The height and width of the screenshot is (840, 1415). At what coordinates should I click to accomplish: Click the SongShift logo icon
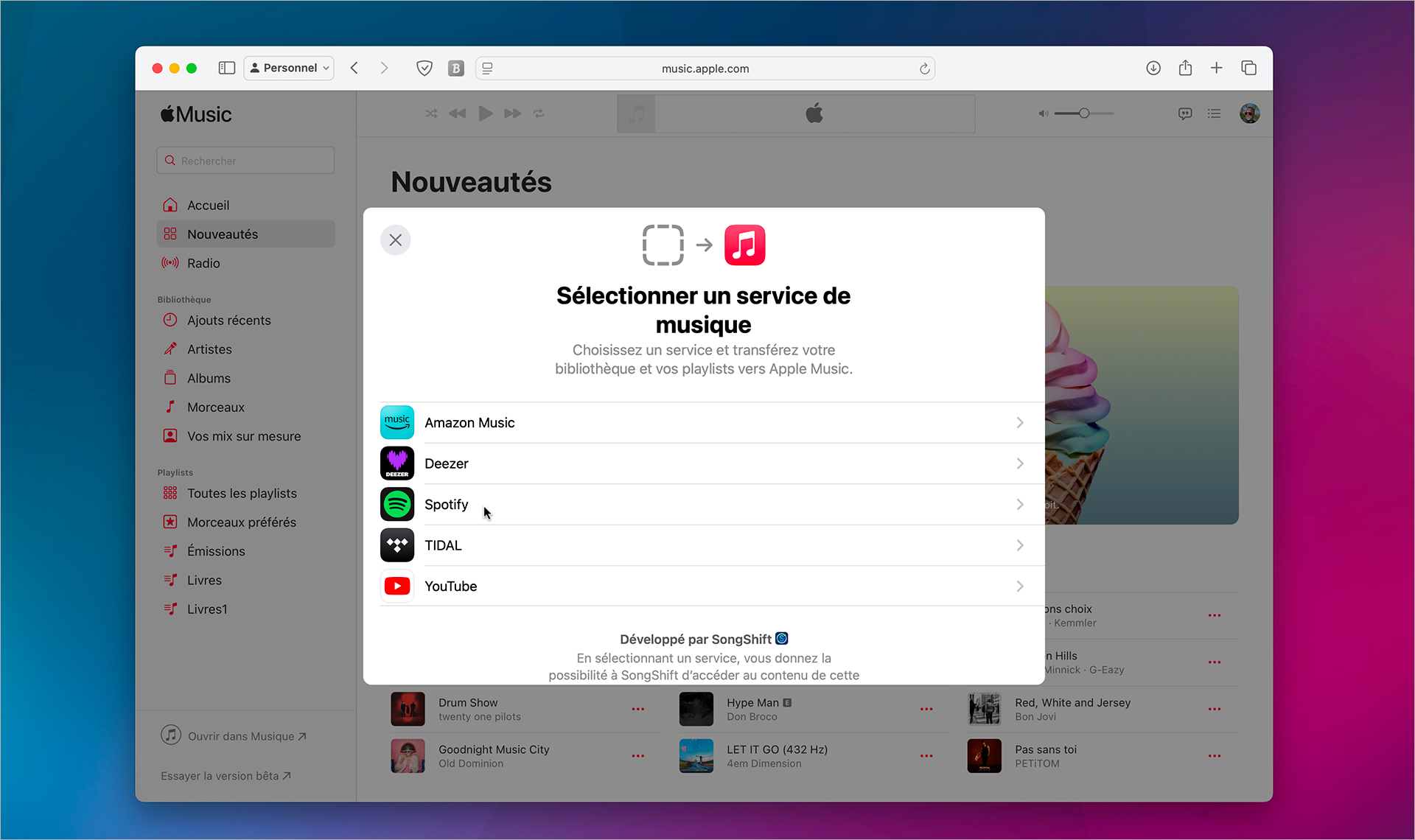[782, 639]
